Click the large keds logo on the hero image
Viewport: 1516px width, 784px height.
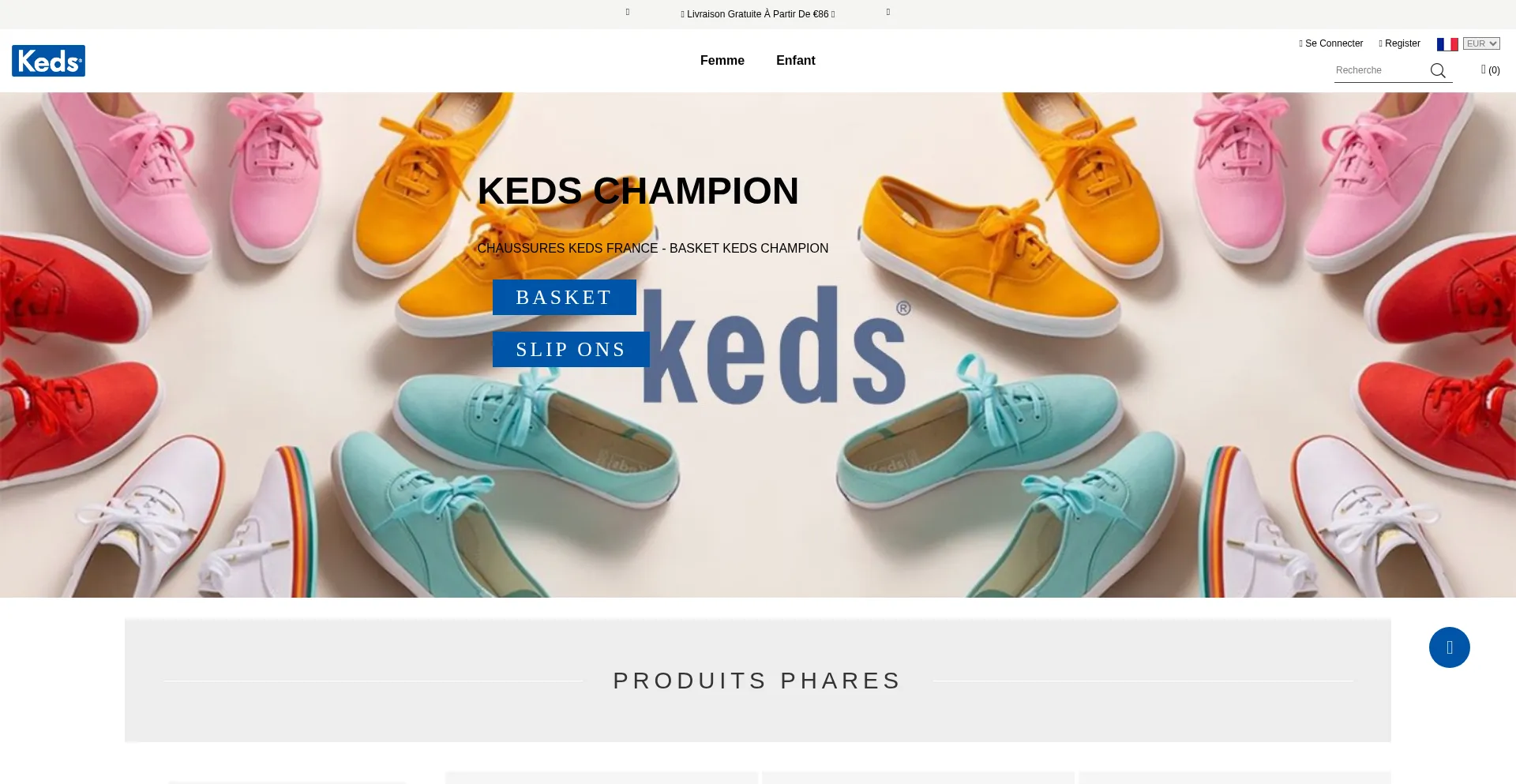tap(777, 346)
